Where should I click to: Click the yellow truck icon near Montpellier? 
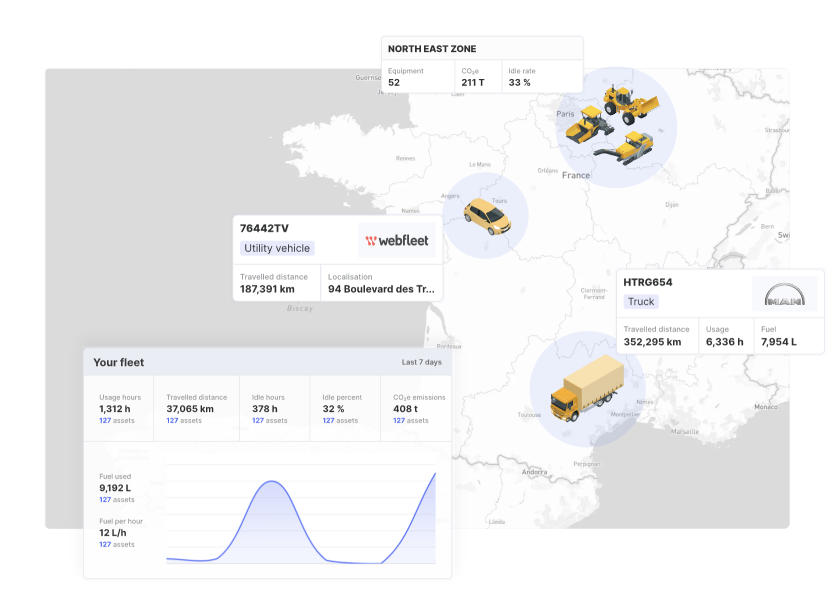(x=586, y=388)
